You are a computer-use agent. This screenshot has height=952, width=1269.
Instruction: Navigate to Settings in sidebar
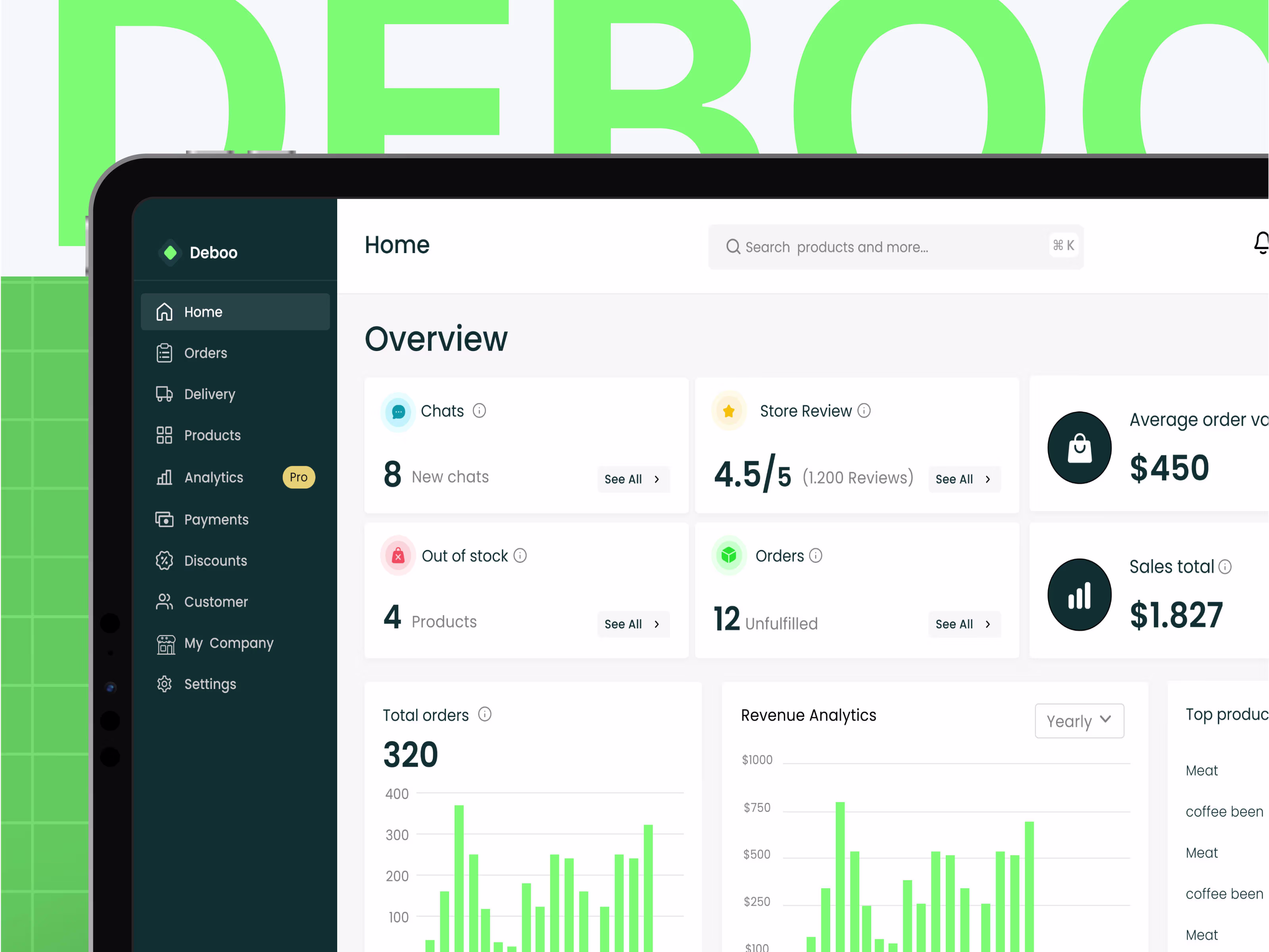click(x=210, y=684)
